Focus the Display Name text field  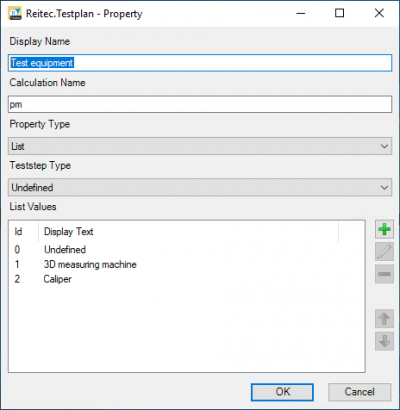click(200, 63)
